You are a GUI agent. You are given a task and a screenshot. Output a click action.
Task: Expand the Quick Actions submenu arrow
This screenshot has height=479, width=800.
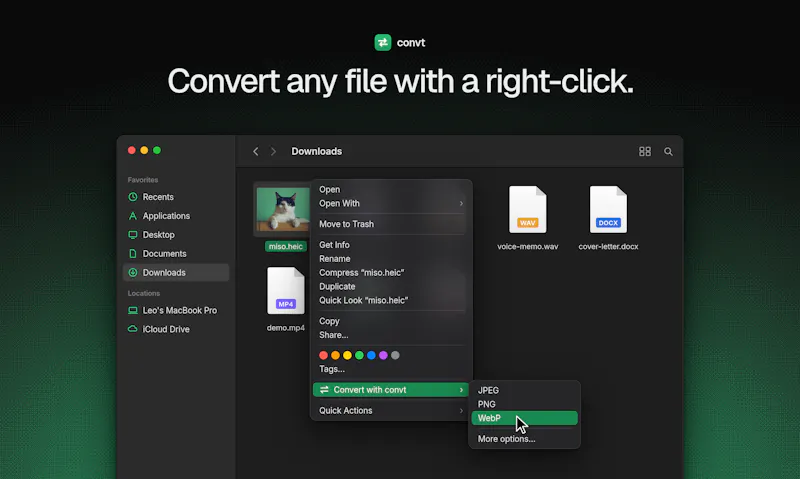pyautogui.click(x=461, y=411)
